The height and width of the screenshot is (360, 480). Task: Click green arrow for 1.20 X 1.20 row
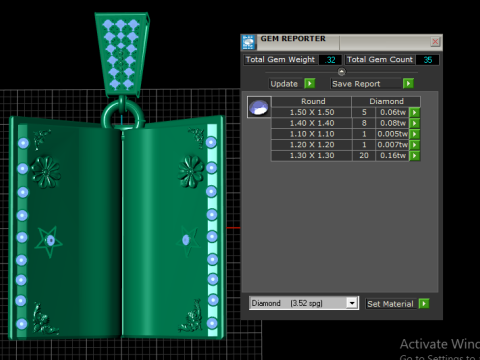pos(414,145)
